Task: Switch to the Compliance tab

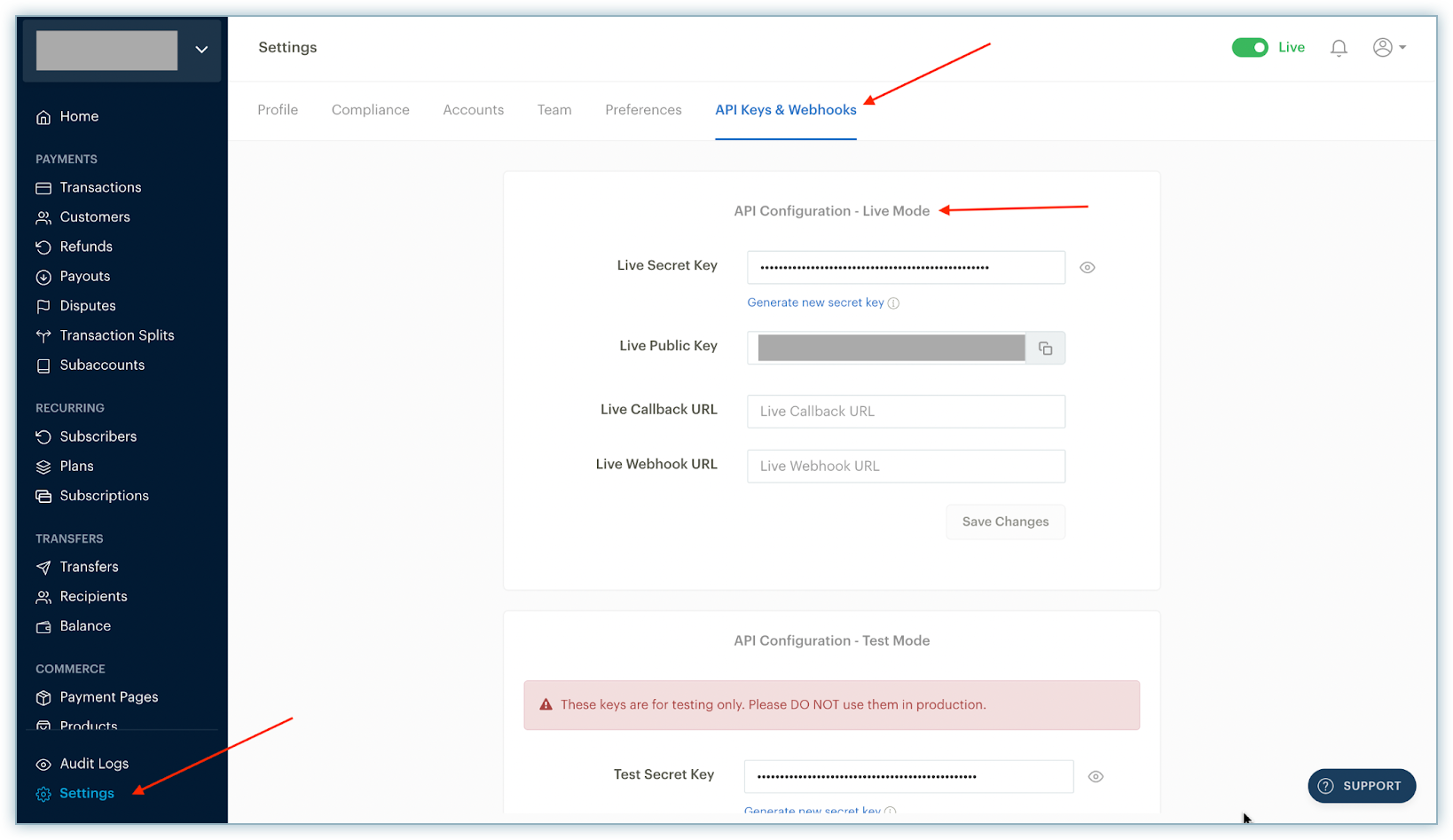Action: pyautogui.click(x=370, y=110)
